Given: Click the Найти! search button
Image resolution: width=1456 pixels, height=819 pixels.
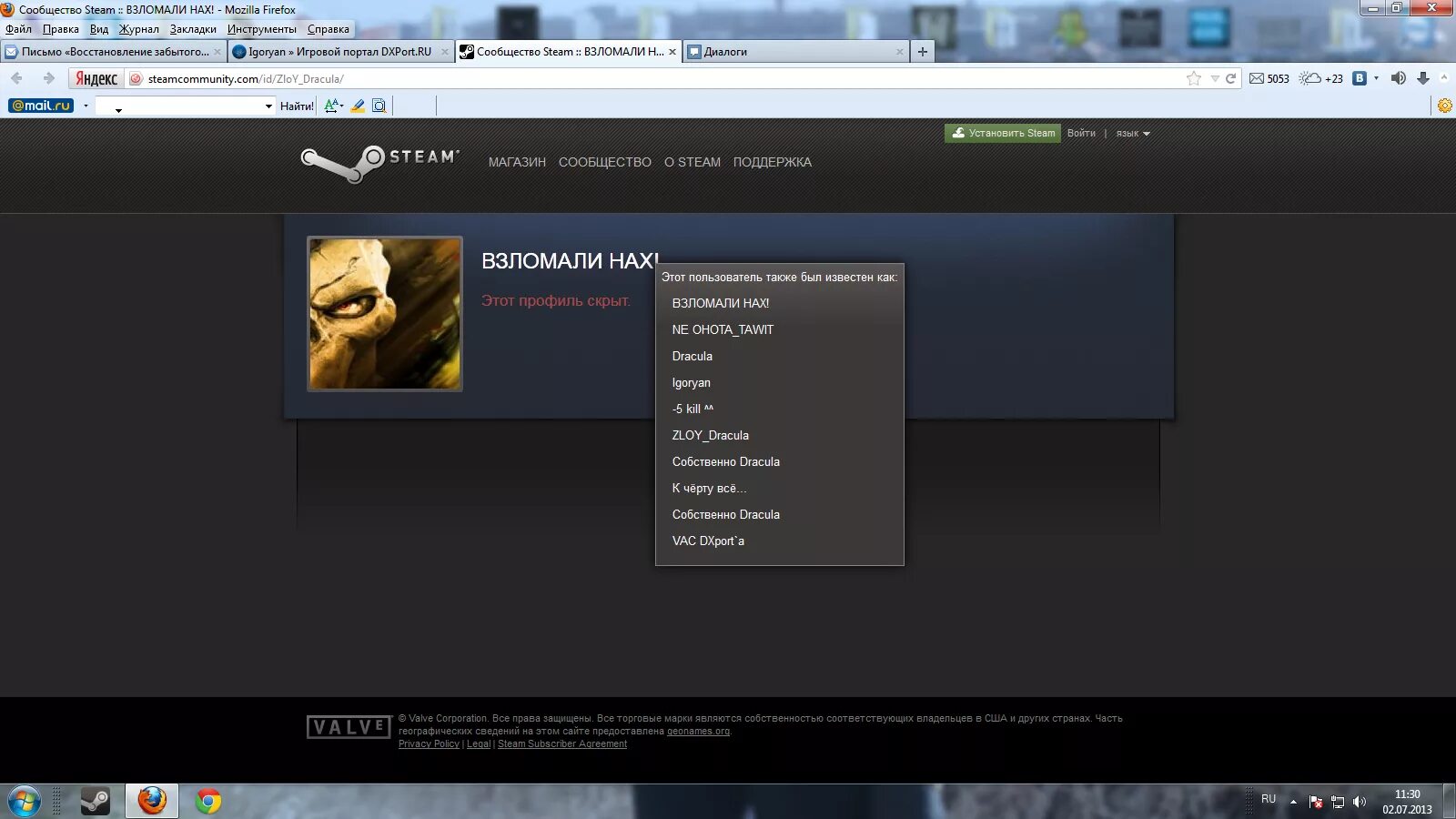Looking at the screenshot, I should tap(297, 106).
